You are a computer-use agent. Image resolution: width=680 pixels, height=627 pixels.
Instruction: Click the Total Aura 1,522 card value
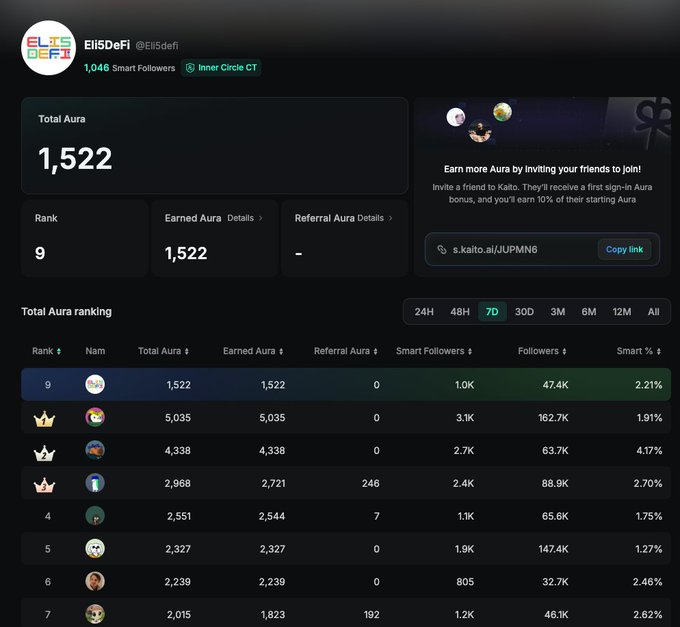(x=75, y=159)
